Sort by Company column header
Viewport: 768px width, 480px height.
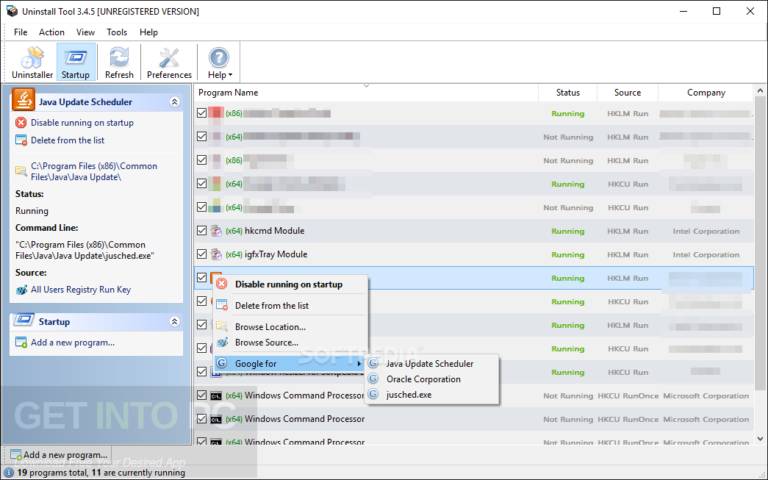click(706, 93)
